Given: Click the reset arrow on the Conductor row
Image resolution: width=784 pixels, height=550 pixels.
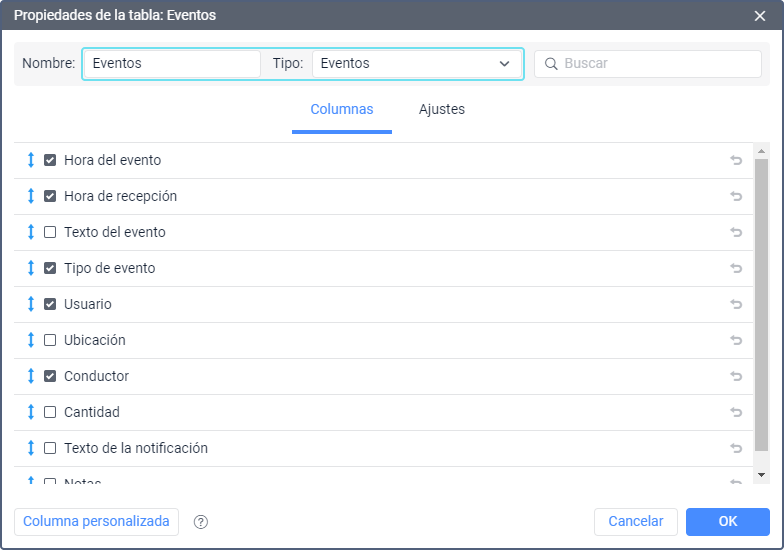Looking at the screenshot, I should pyautogui.click(x=736, y=376).
